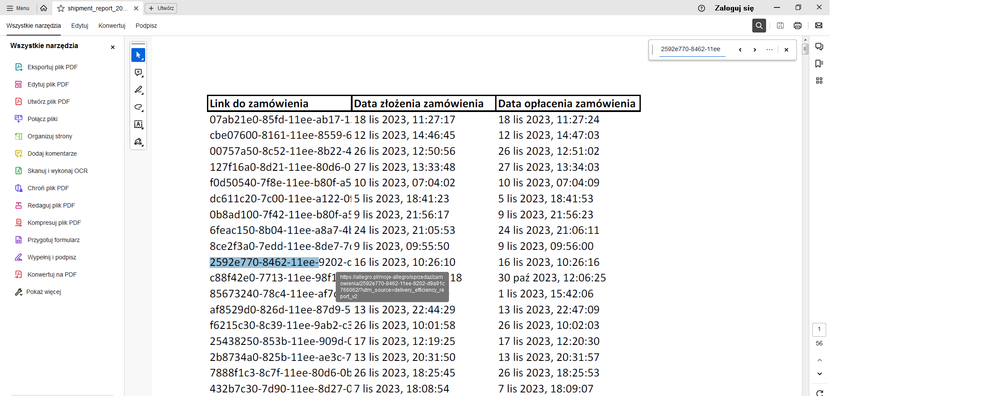Open Kompresuj plik PDF tool

pos(48,223)
